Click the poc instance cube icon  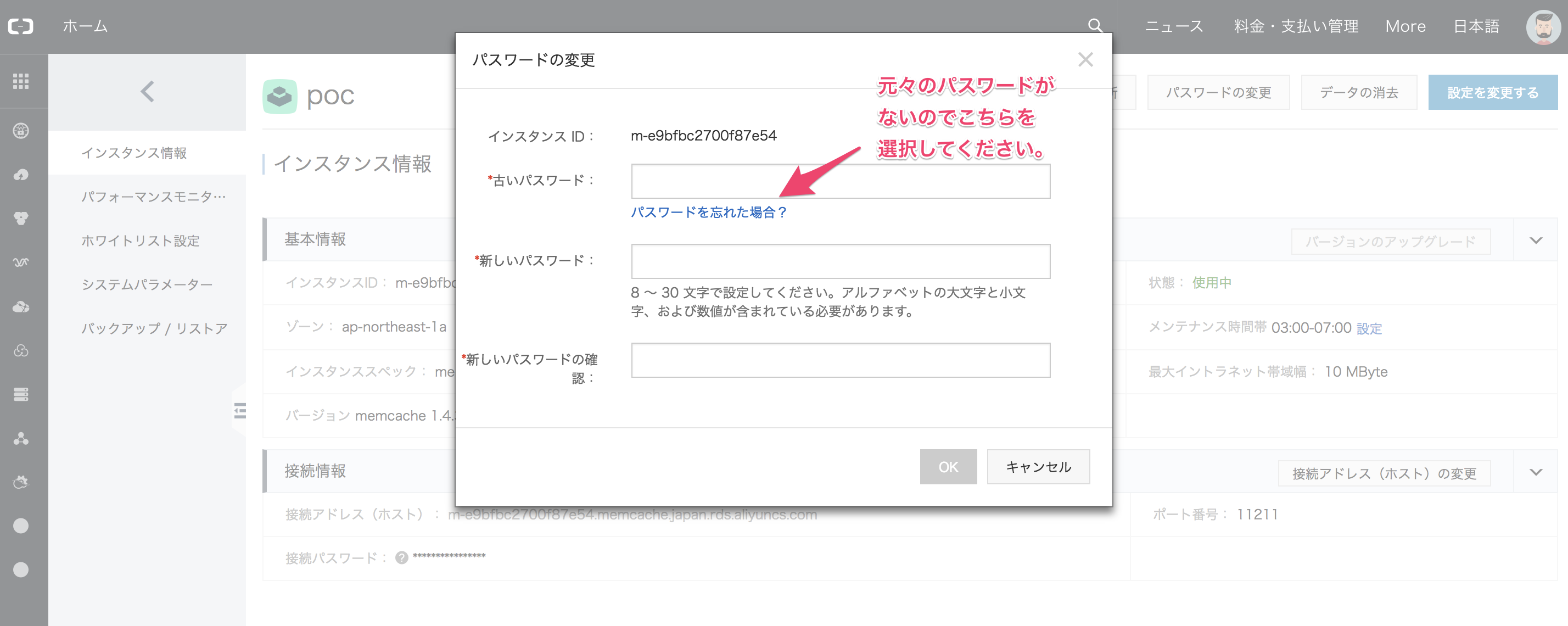point(279,96)
